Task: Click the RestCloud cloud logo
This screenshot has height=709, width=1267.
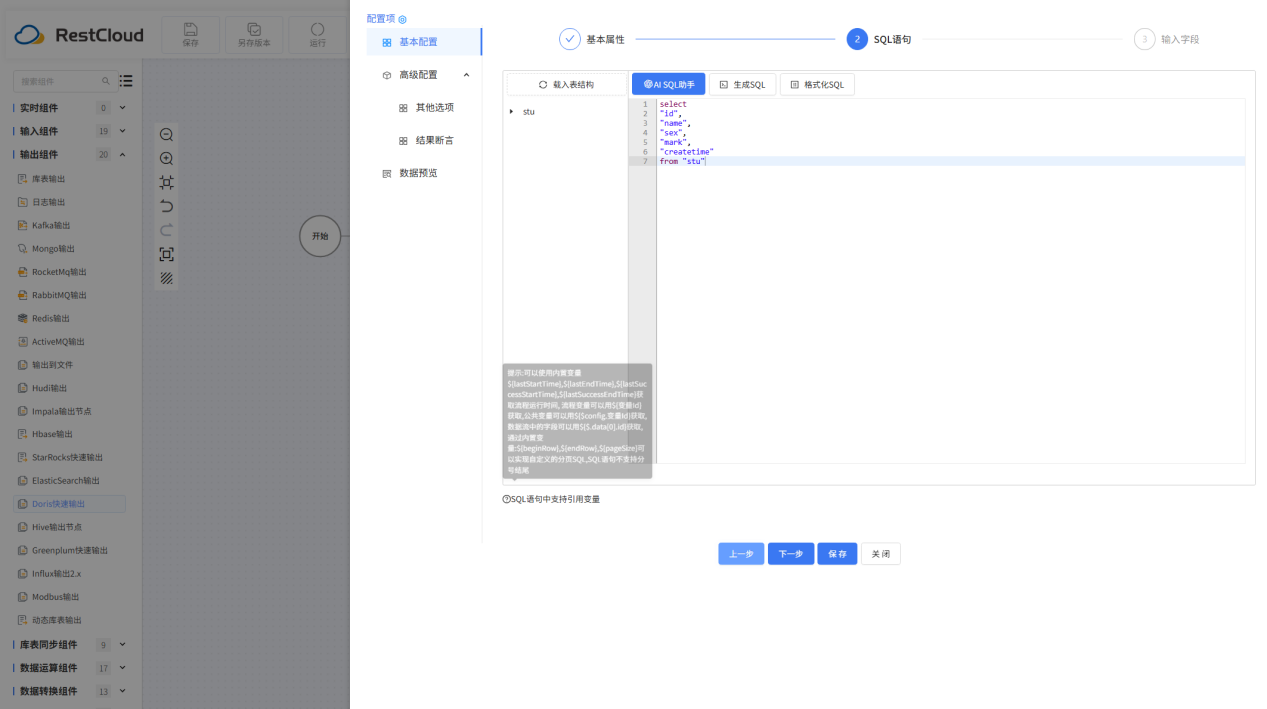Action: click(30, 36)
